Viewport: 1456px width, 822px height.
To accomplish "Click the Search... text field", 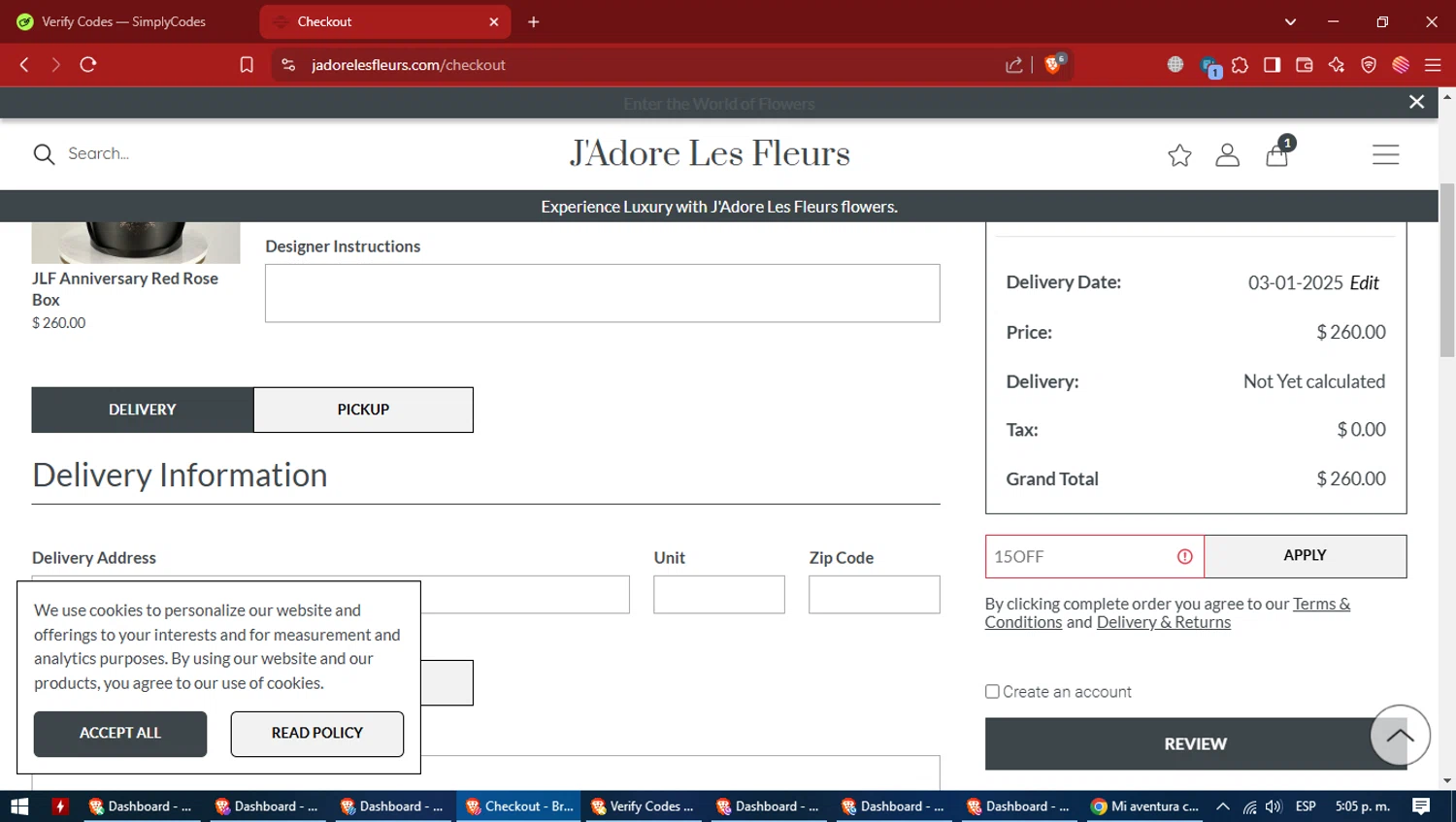I will tap(98, 154).
